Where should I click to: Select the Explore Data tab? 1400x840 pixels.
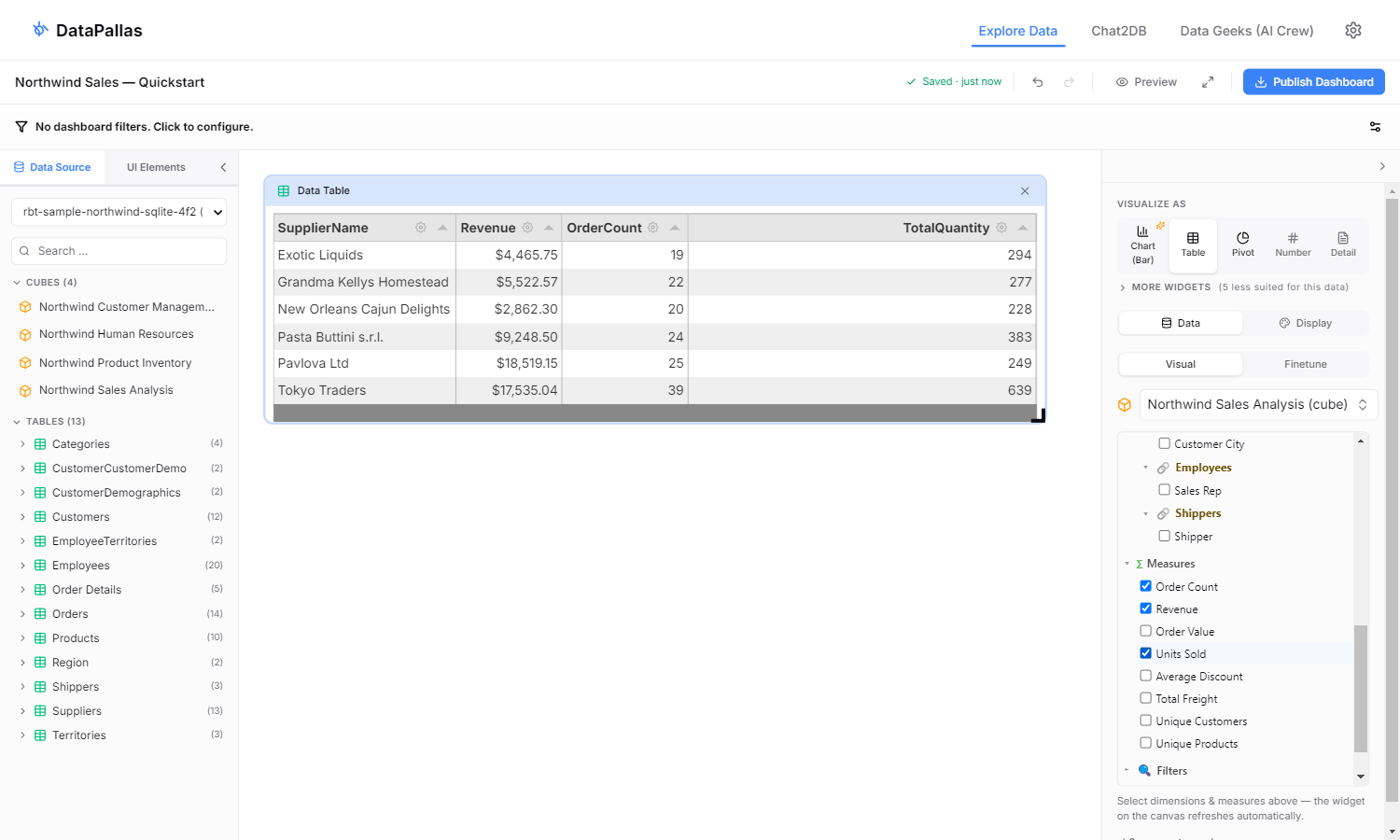1018,31
